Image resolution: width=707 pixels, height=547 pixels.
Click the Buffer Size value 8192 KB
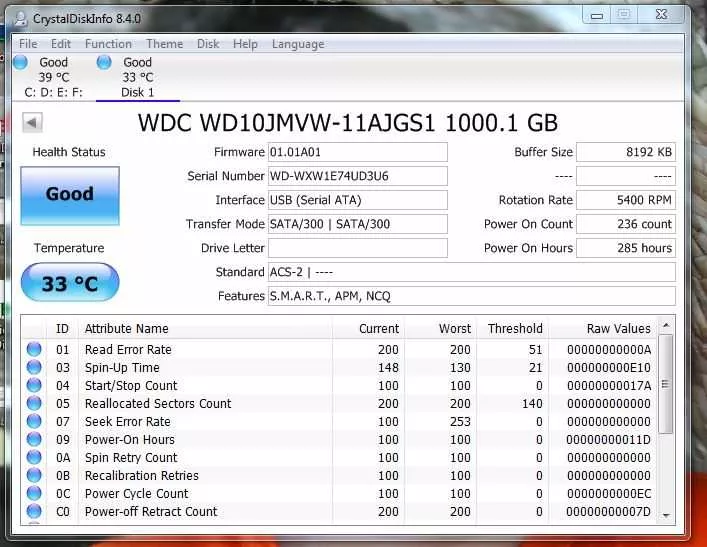click(626, 152)
